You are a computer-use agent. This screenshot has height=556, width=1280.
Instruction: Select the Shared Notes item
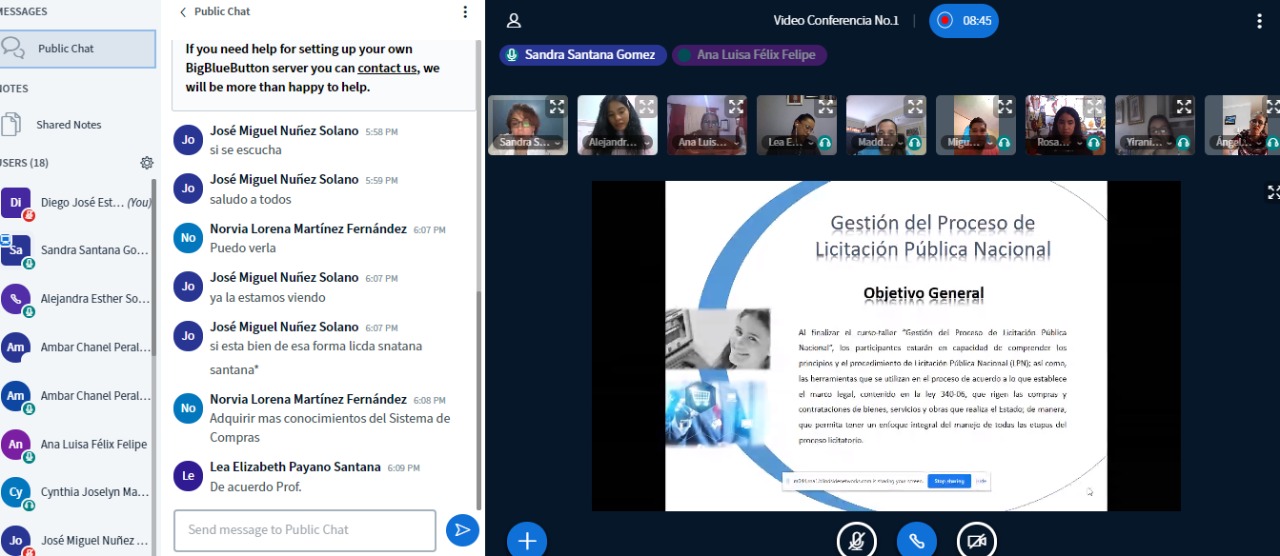click(78, 124)
